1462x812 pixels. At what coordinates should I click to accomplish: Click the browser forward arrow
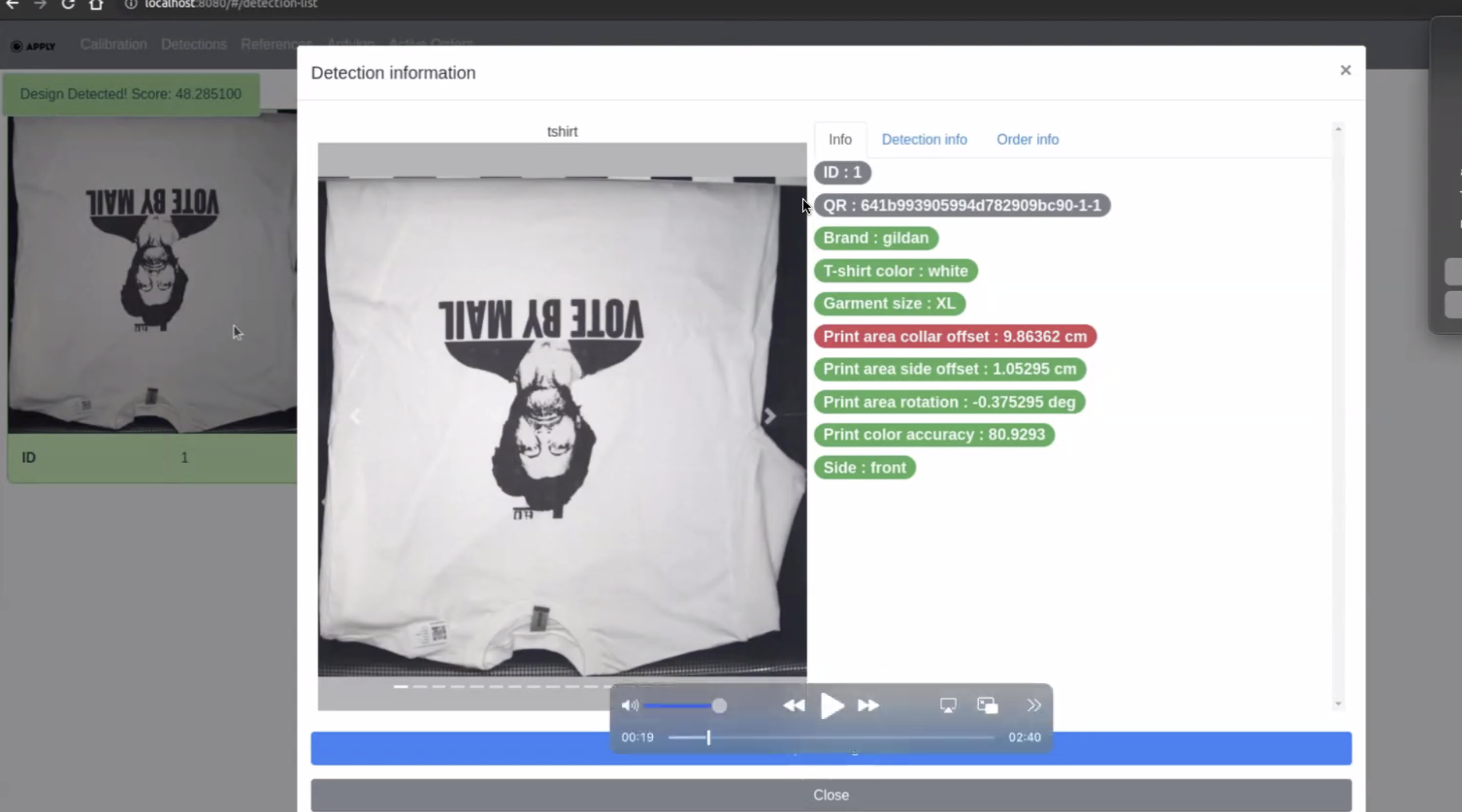(x=40, y=5)
